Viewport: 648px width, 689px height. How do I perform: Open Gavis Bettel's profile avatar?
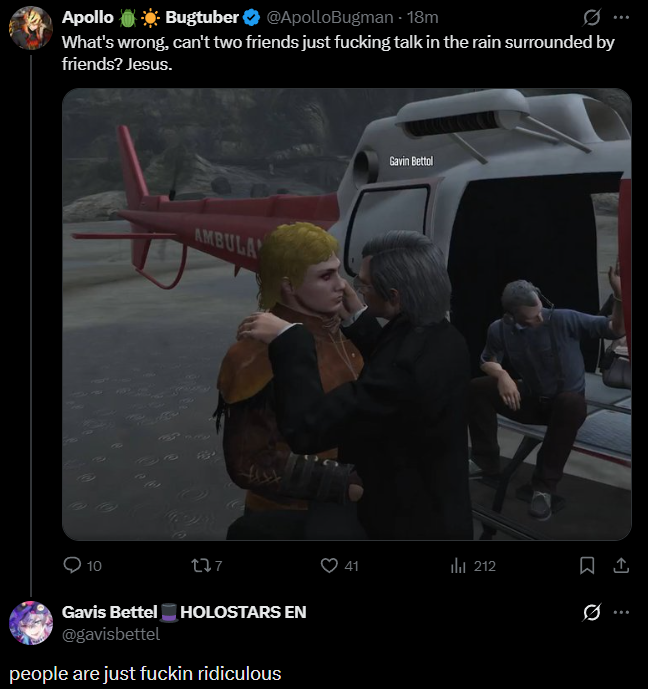[31, 623]
